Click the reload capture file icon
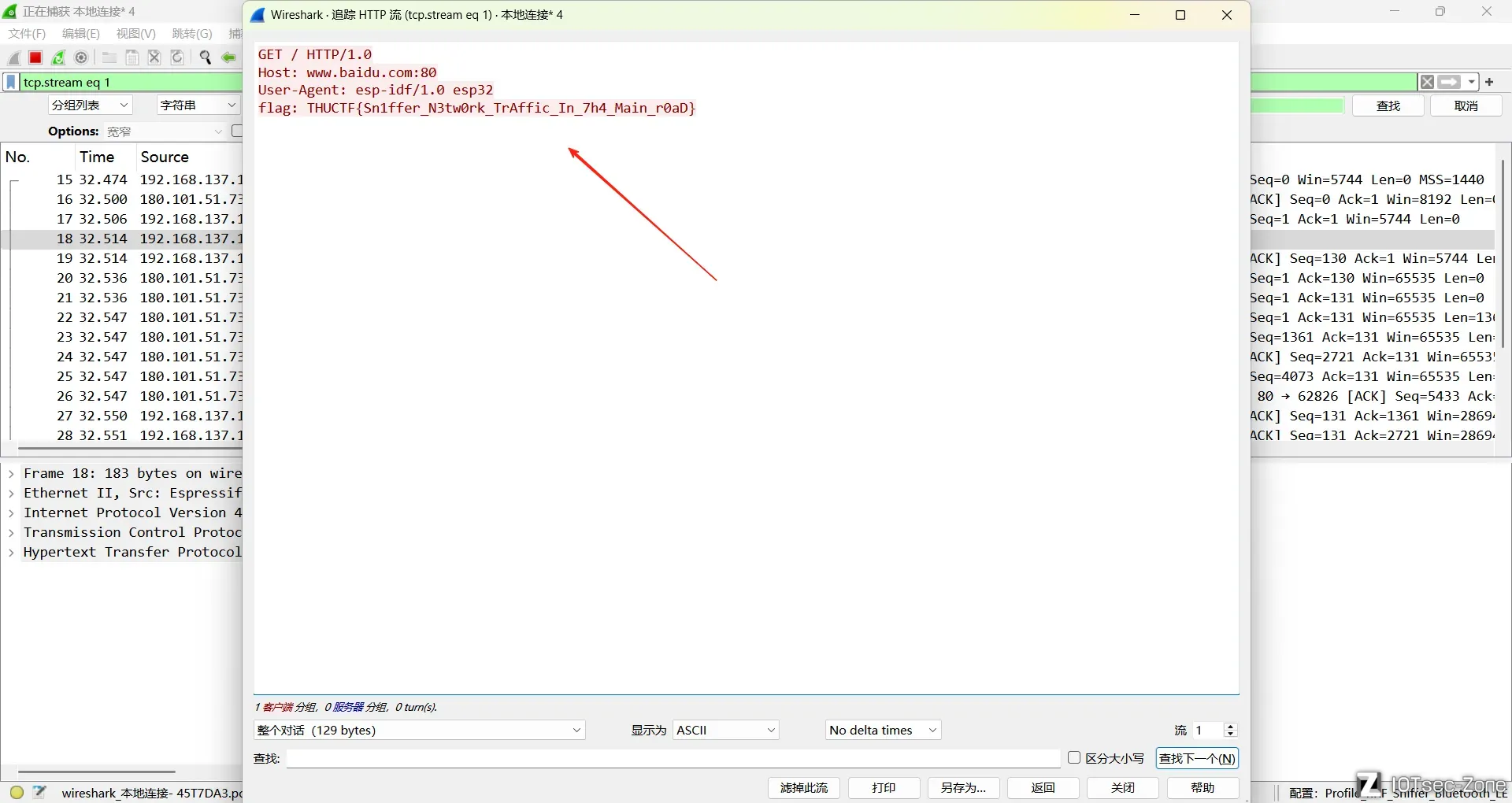Viewport: 1512px width, 803px height. [178, 57]
